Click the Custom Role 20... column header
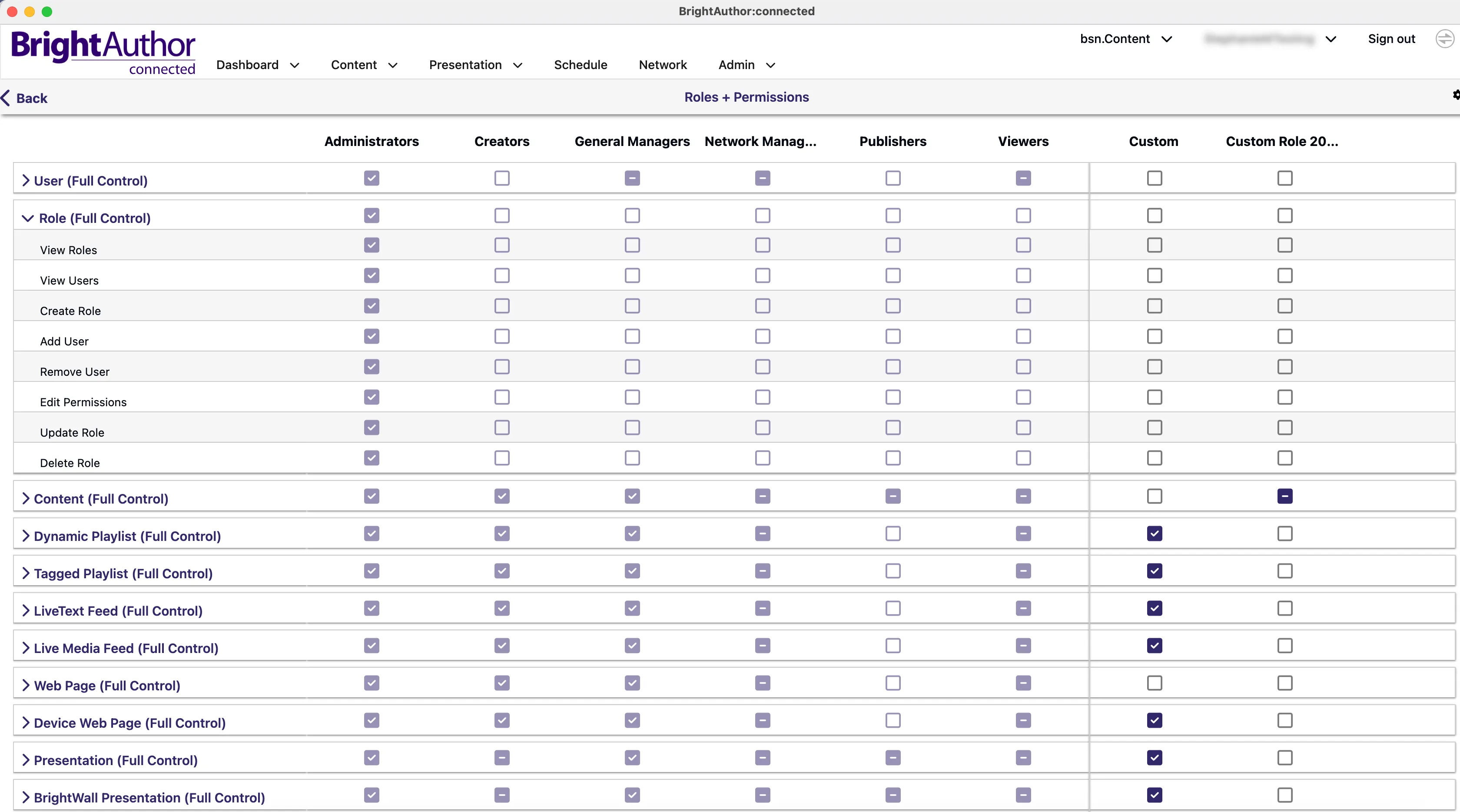This screenshot has height=812, width=1460. pyautogui.click(x=1282, y=141)
